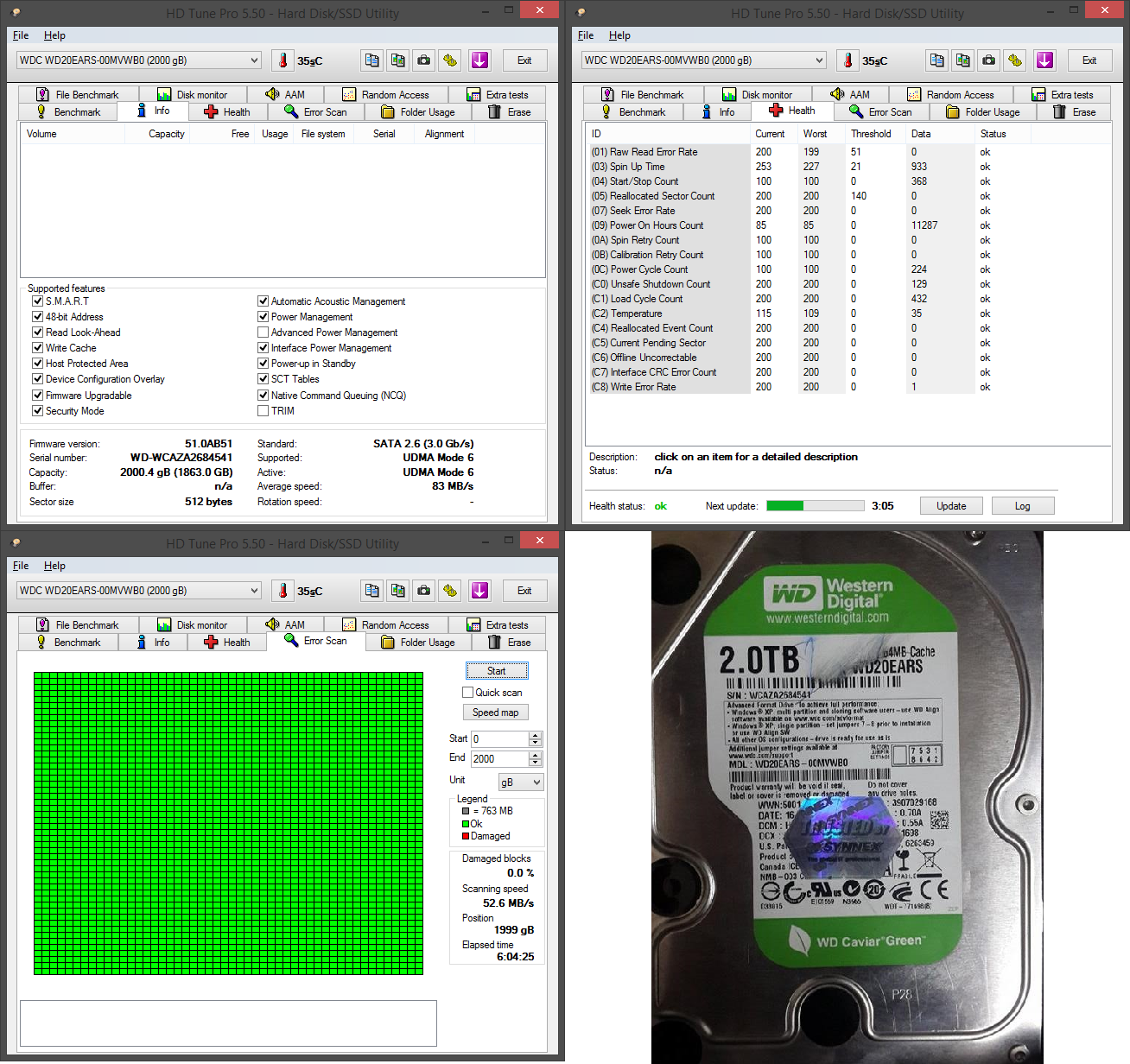Click the Start button to begin error scan

pyautogui.click(x=496, y=671)
